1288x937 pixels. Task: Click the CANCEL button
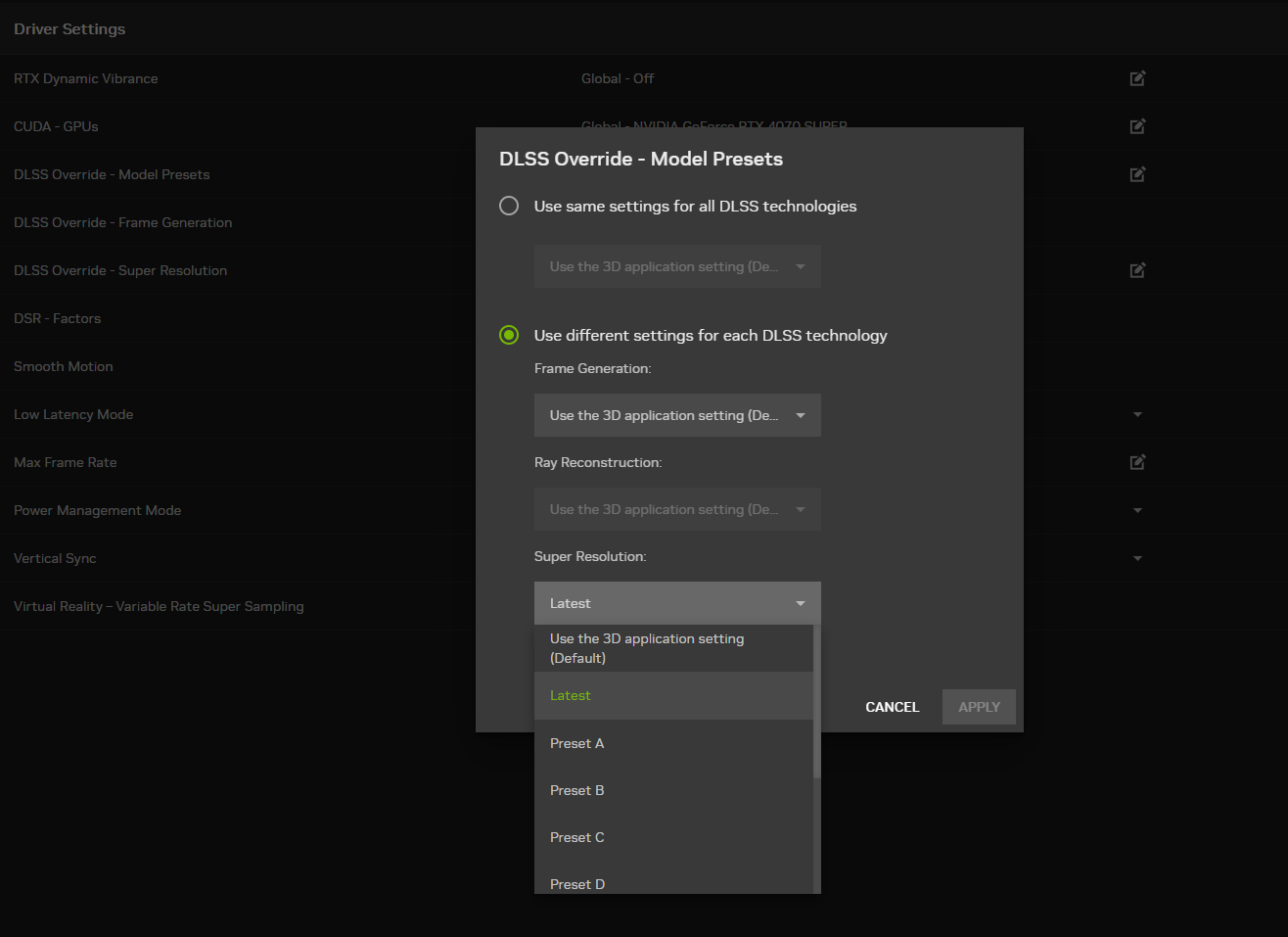tap(893, 707)
